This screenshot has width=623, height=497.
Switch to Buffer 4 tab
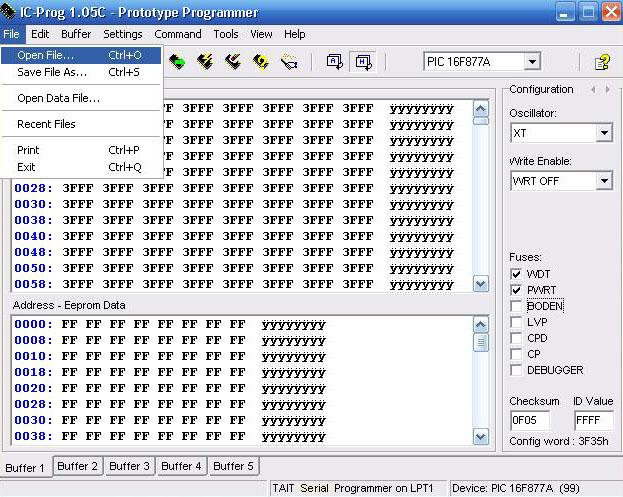coord(181,466)
